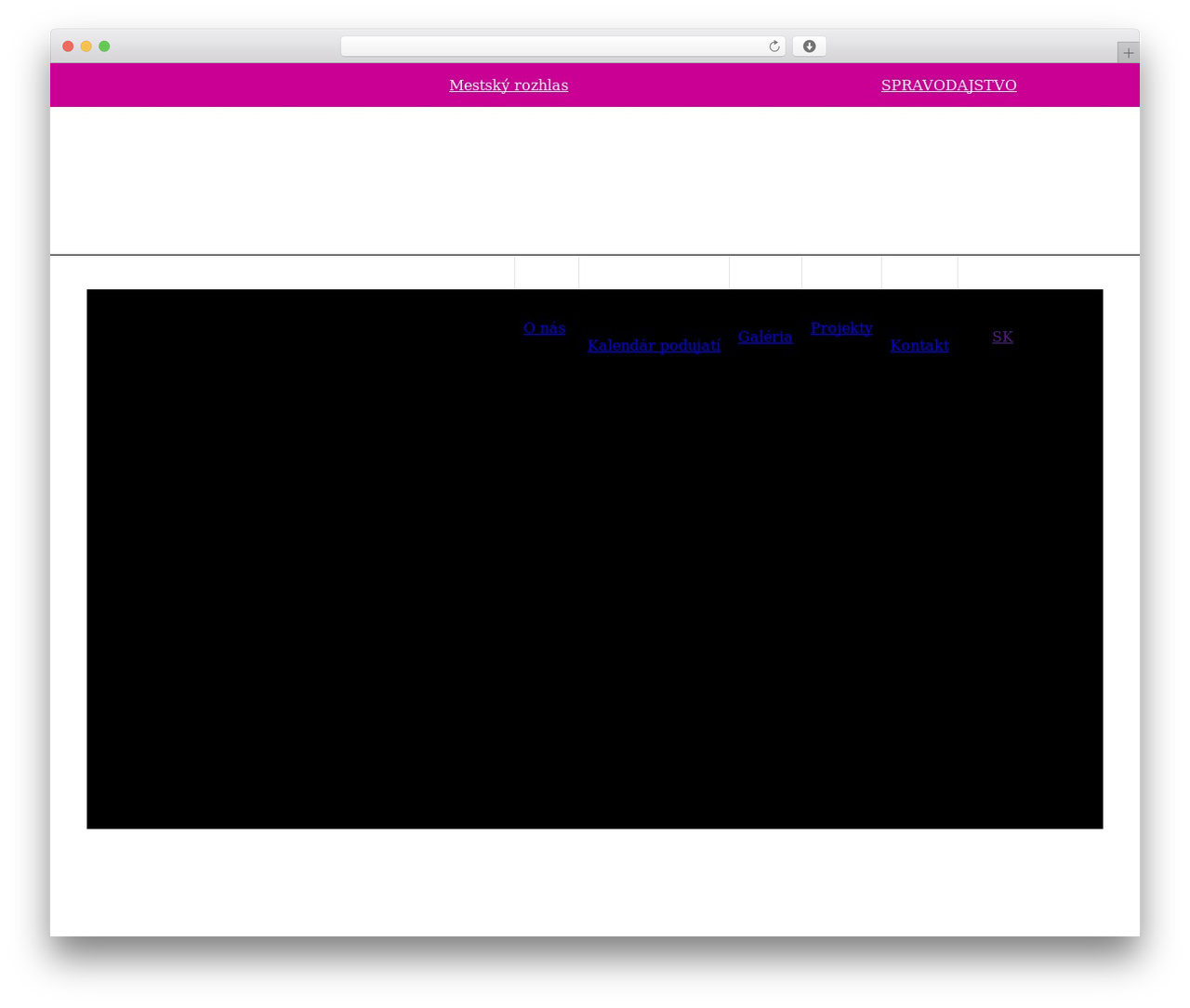Switch language with the SK link
Viewport: 1190px width, 1008px height.
point(1002,337)
